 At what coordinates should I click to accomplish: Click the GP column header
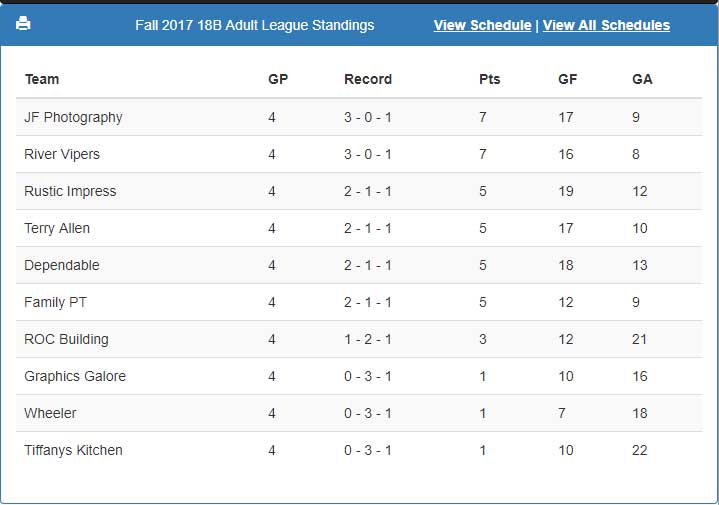pos(278,79)
